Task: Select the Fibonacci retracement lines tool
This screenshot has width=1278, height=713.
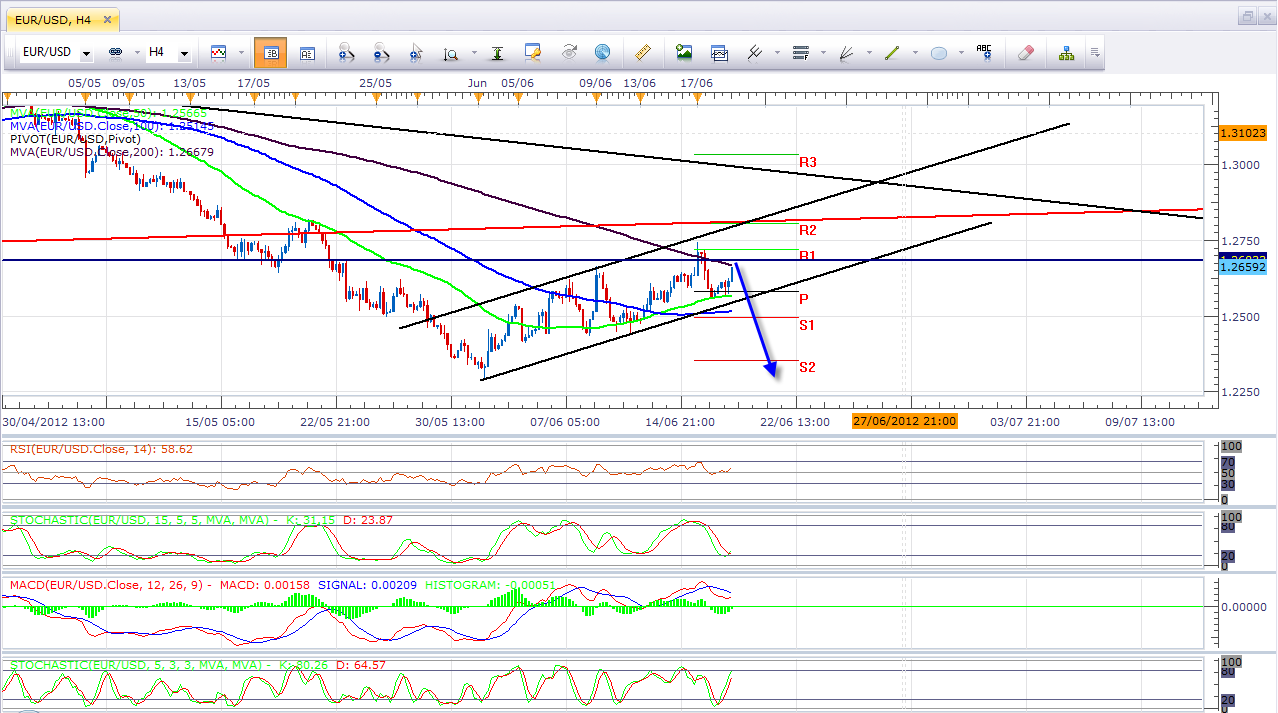Action: coord(800,52)
